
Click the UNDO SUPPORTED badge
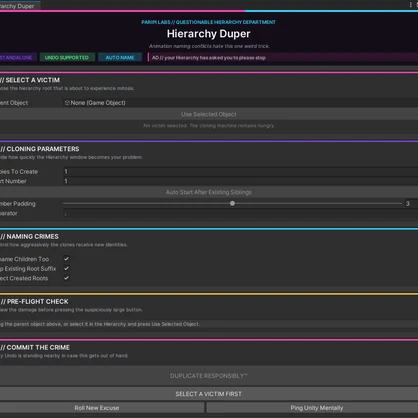[67, 58]
